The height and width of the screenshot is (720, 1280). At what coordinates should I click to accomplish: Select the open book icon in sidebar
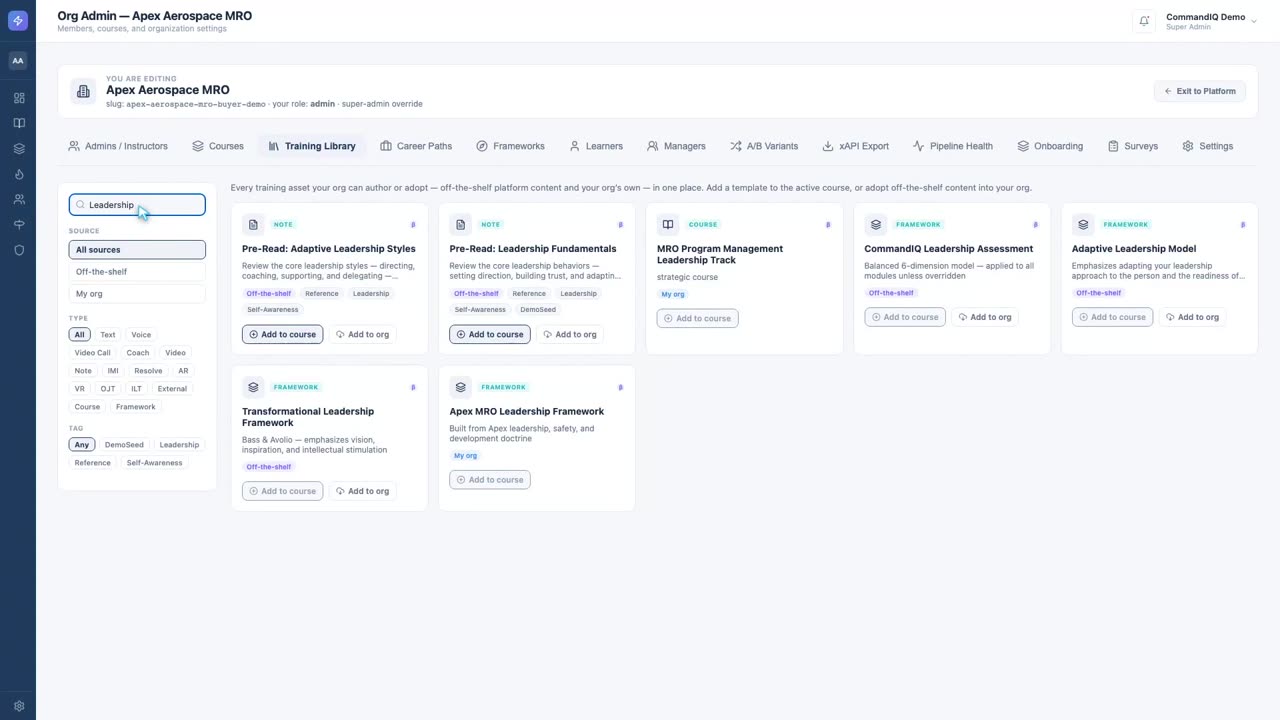coord(18,124)
